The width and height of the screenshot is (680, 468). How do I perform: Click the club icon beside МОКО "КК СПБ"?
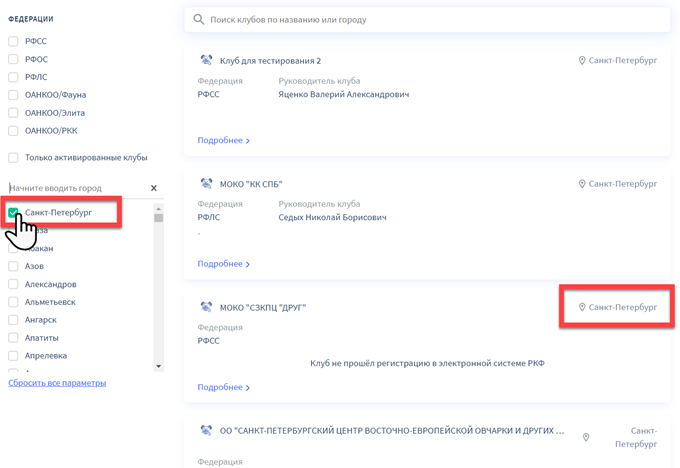click(206, 184)
